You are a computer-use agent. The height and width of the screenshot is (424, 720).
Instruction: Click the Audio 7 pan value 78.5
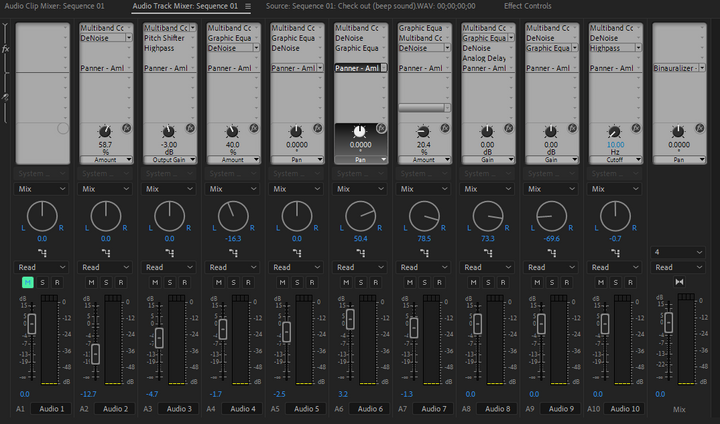coord(424,239)
